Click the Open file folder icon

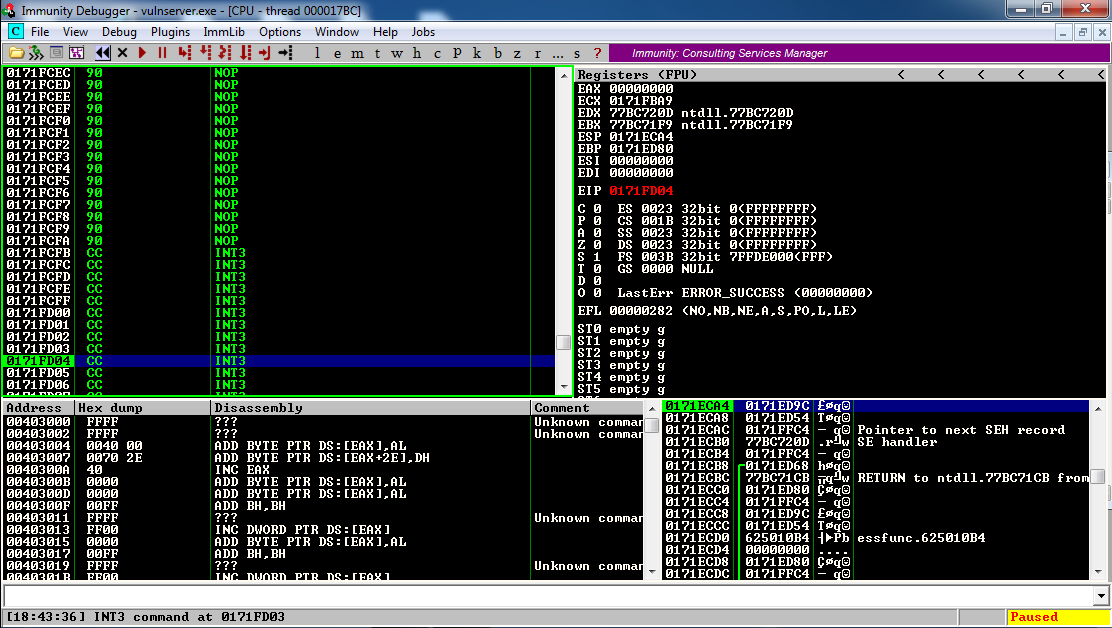[x=18, y=53]
